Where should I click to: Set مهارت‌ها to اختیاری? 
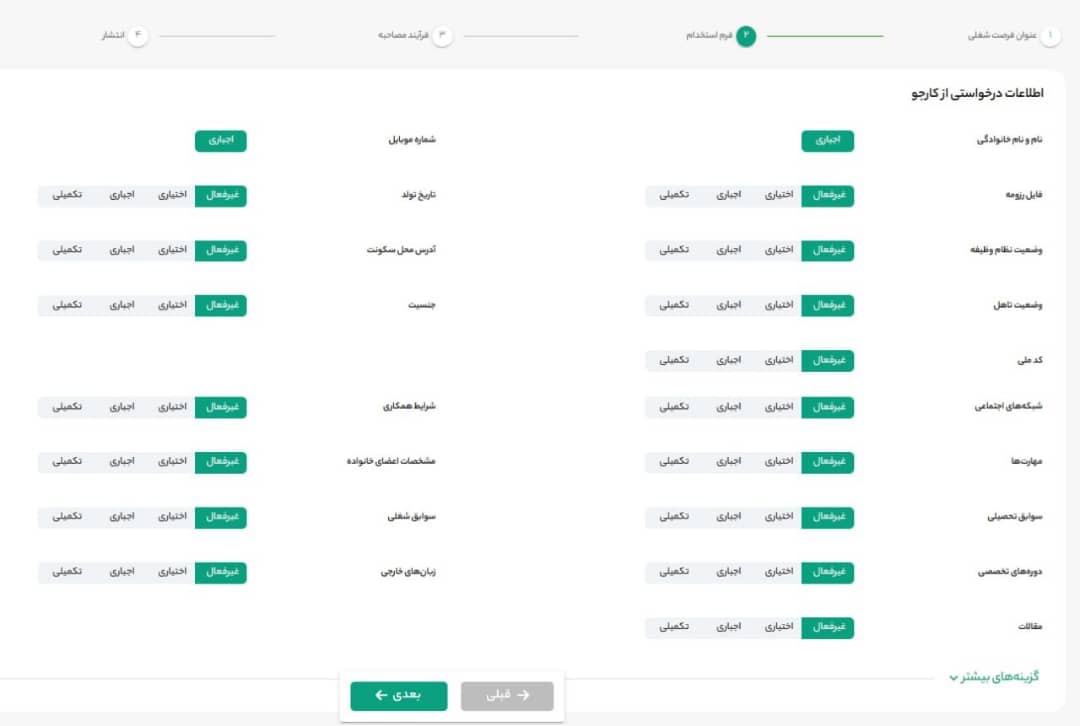(779, 462)
